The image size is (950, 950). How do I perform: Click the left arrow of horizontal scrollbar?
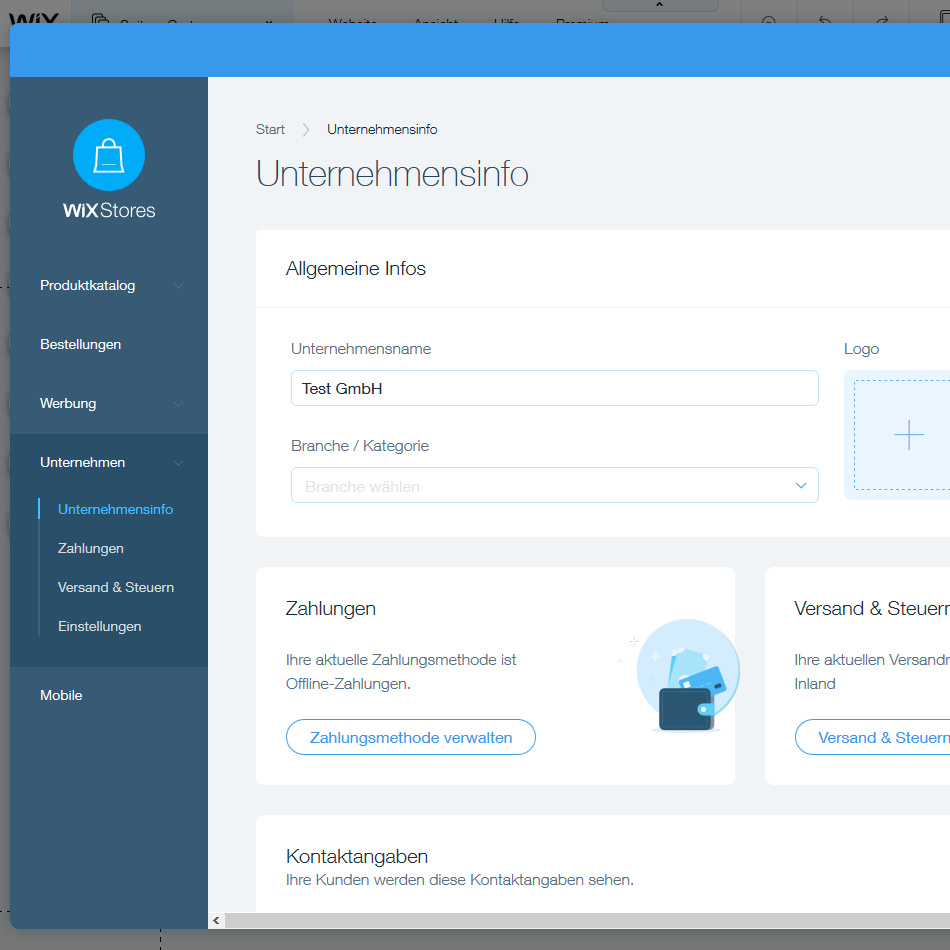(x=217, y=920)
